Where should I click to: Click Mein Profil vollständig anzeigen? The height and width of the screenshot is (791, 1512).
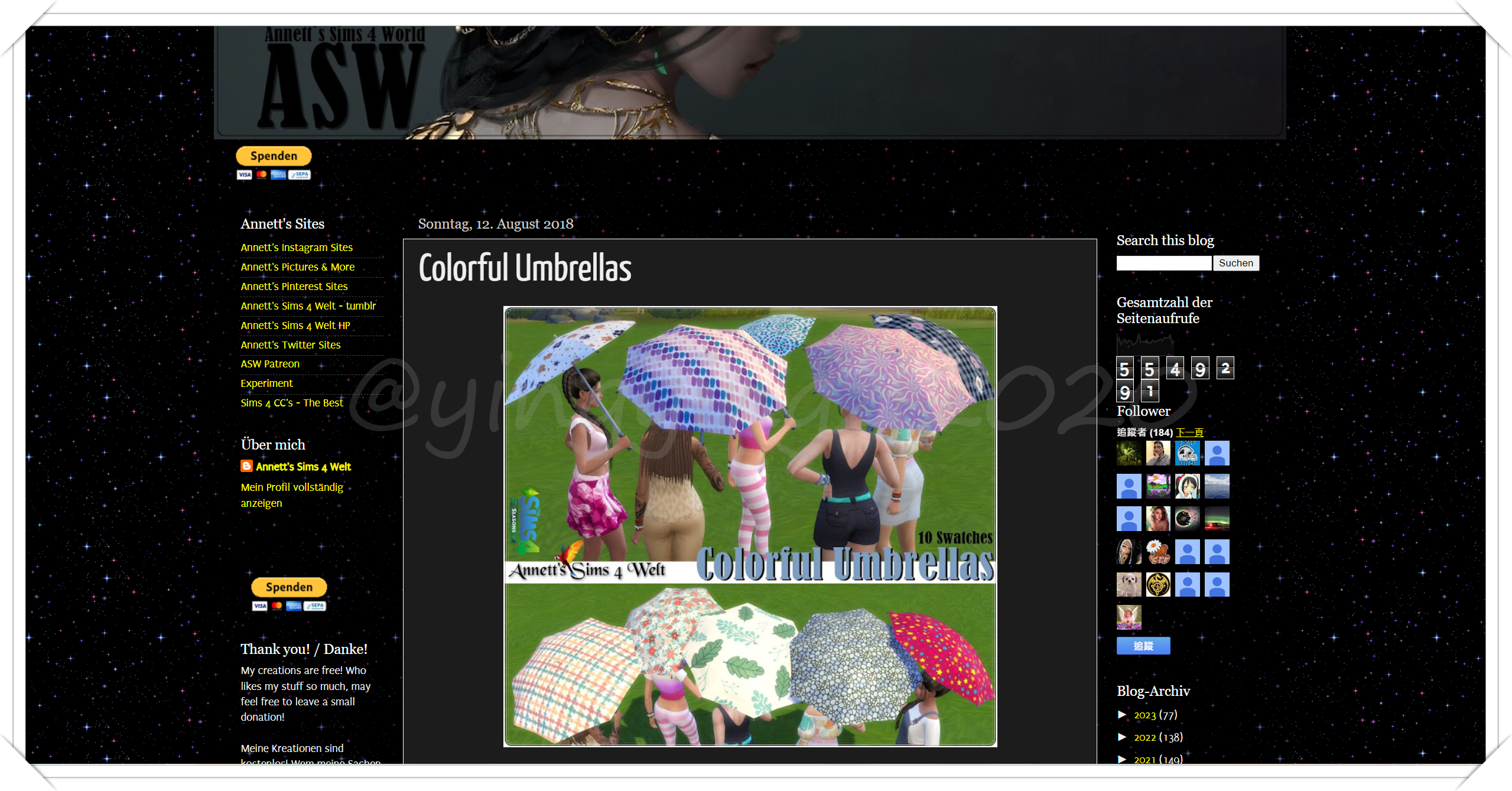pos(292,495)
